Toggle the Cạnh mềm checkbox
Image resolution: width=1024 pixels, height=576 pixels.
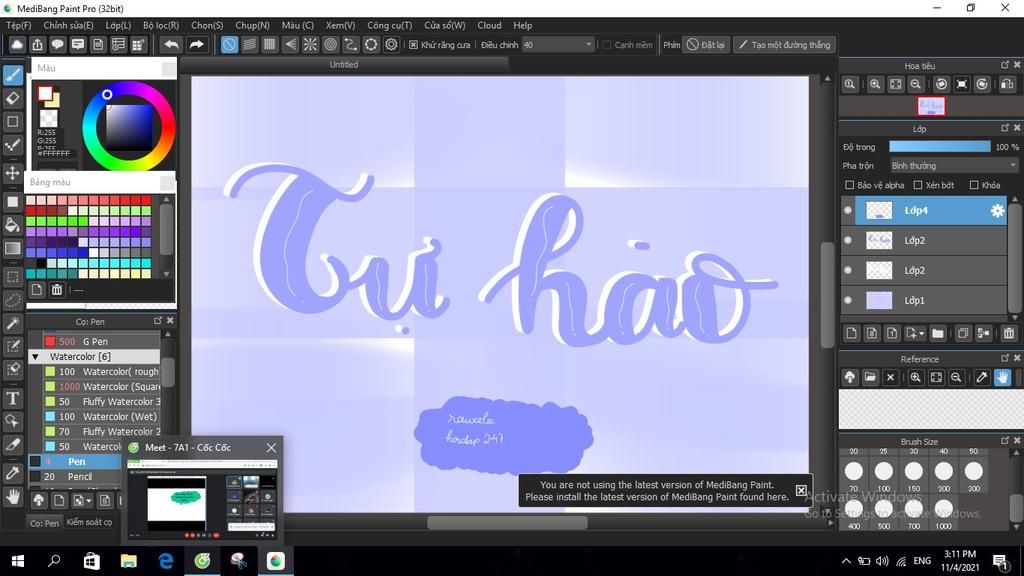coord(607,45)
